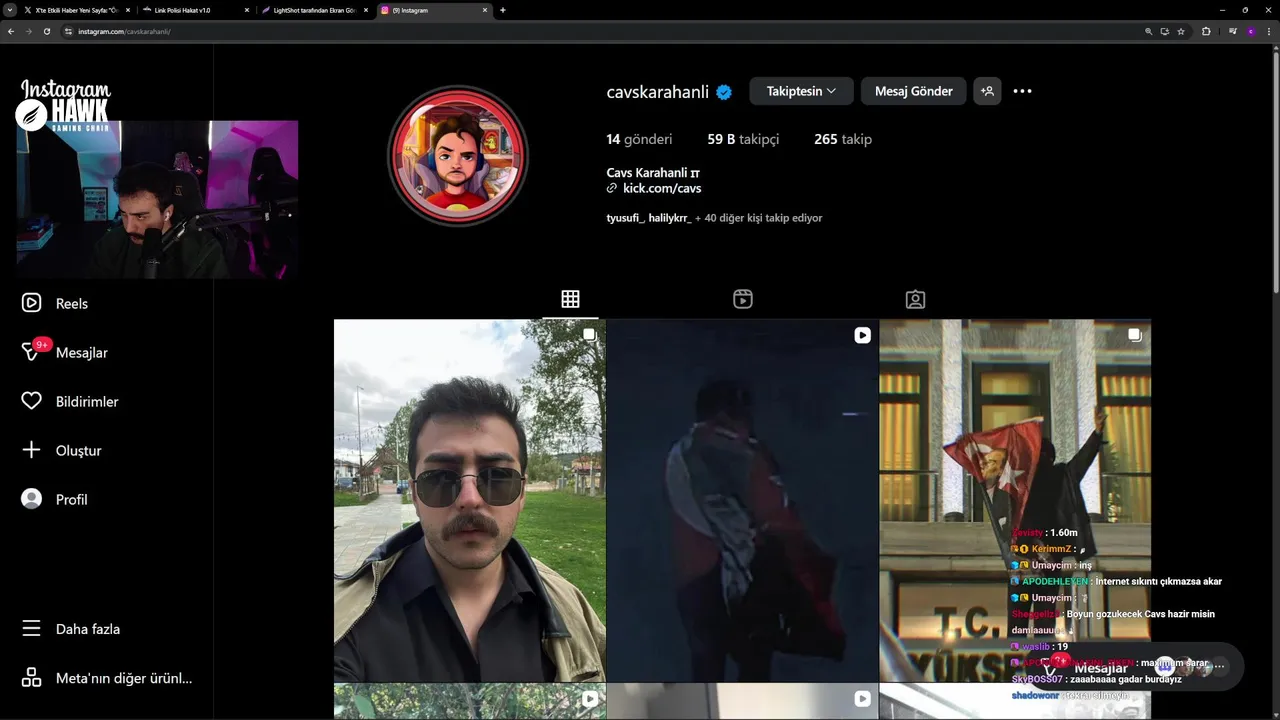
Task: Open a new browser tab
Action: click(502, 10)
